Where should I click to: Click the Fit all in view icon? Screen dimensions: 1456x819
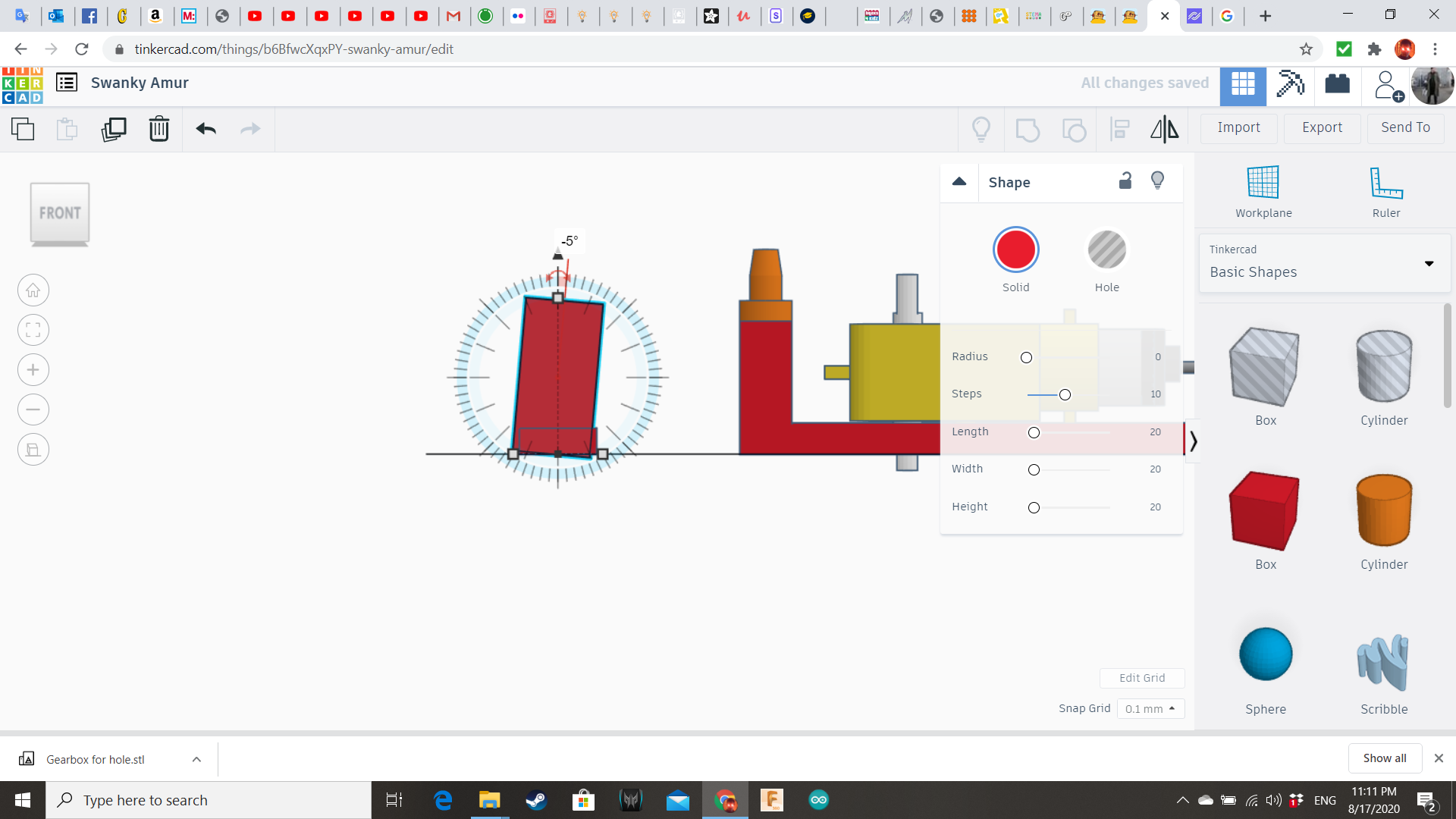(33, 330)
